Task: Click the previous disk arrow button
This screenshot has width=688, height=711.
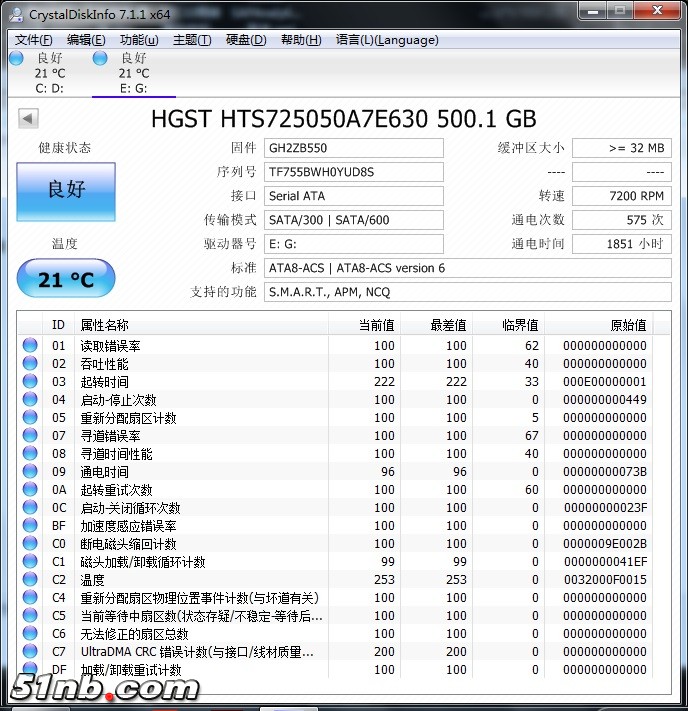Action: click(x=28, y=119)
